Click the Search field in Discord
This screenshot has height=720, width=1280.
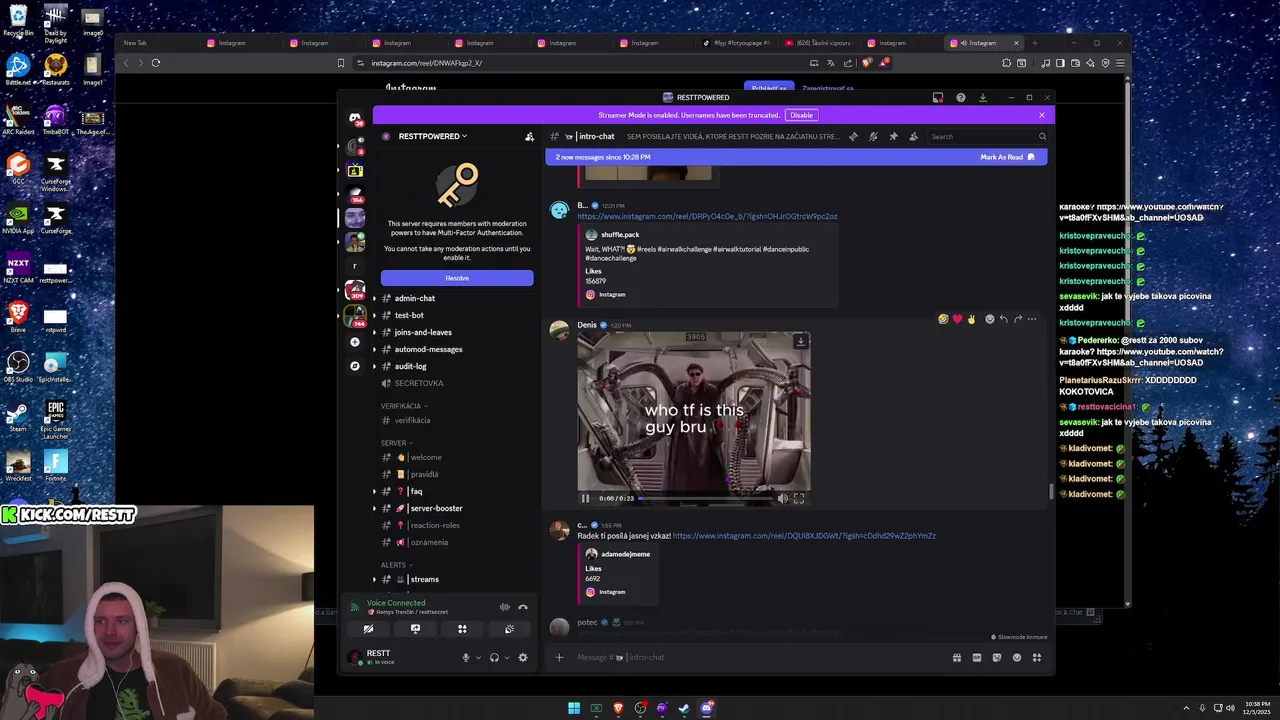987,136
